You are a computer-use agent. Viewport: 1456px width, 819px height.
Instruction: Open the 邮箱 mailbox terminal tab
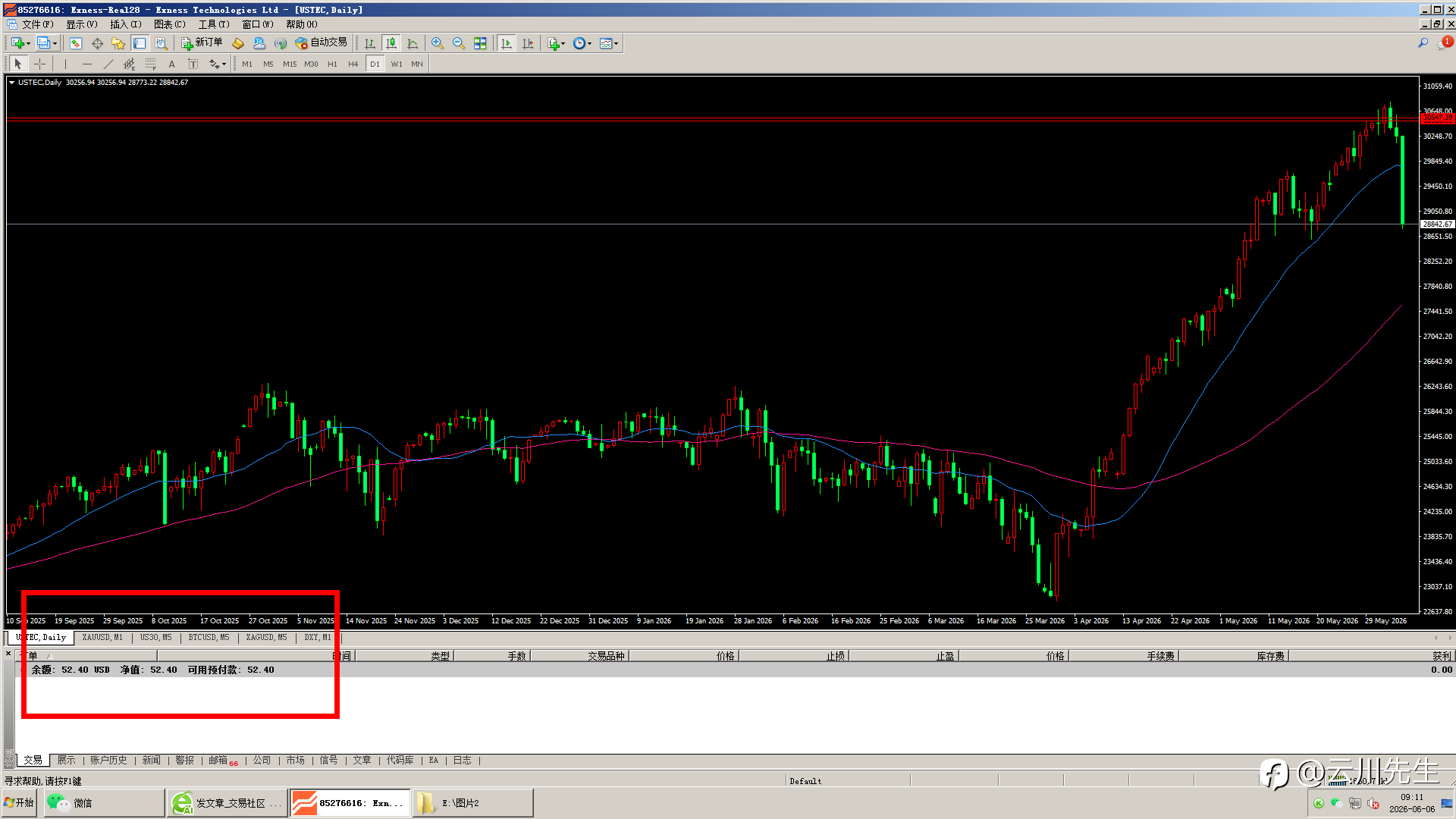click(222, 760)
